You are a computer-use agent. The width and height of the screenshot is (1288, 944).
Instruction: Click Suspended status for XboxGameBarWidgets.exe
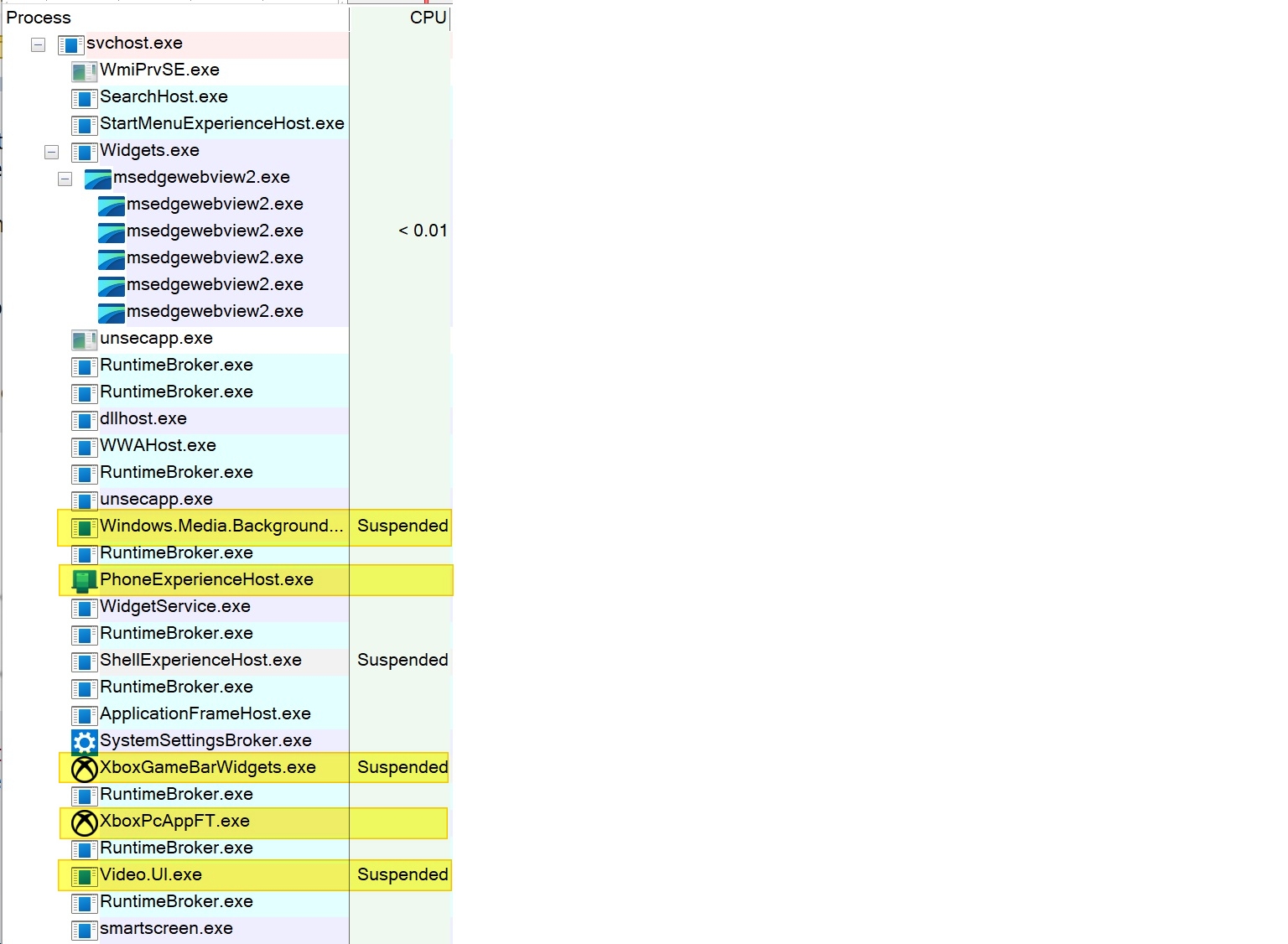[x=402, y=767]
